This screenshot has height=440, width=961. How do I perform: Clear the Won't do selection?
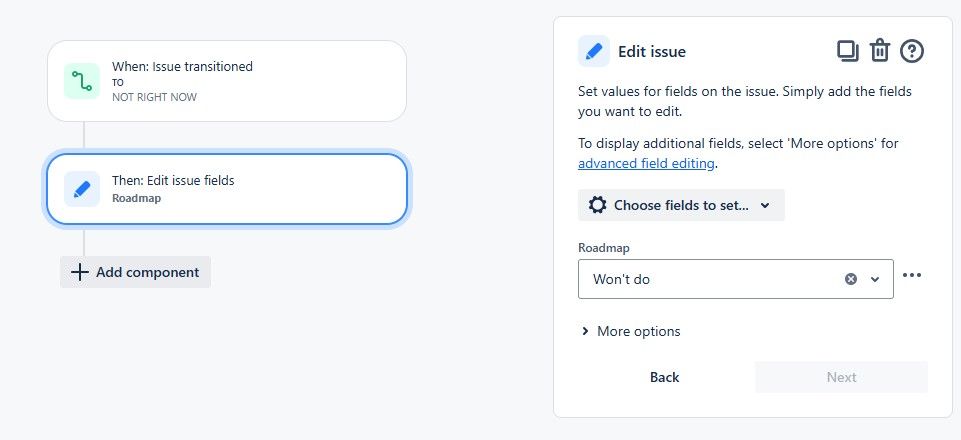[851, 279]
